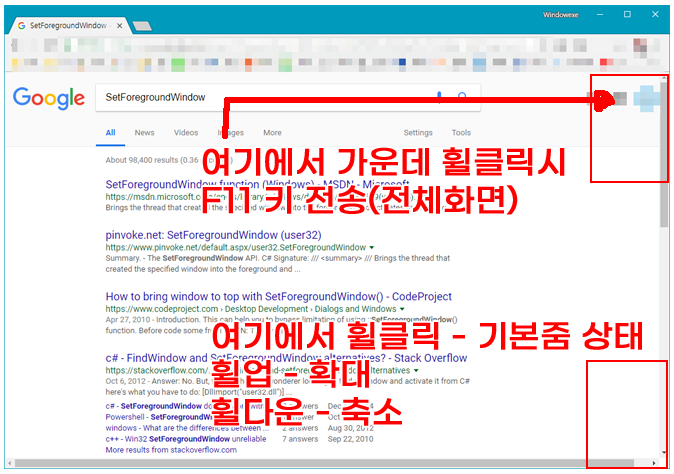Image resolution: width=674 pixels, height=474 pixels.
Task: Click the 'Aug 30, 2012' date text
Action: (x=350, y=428)
